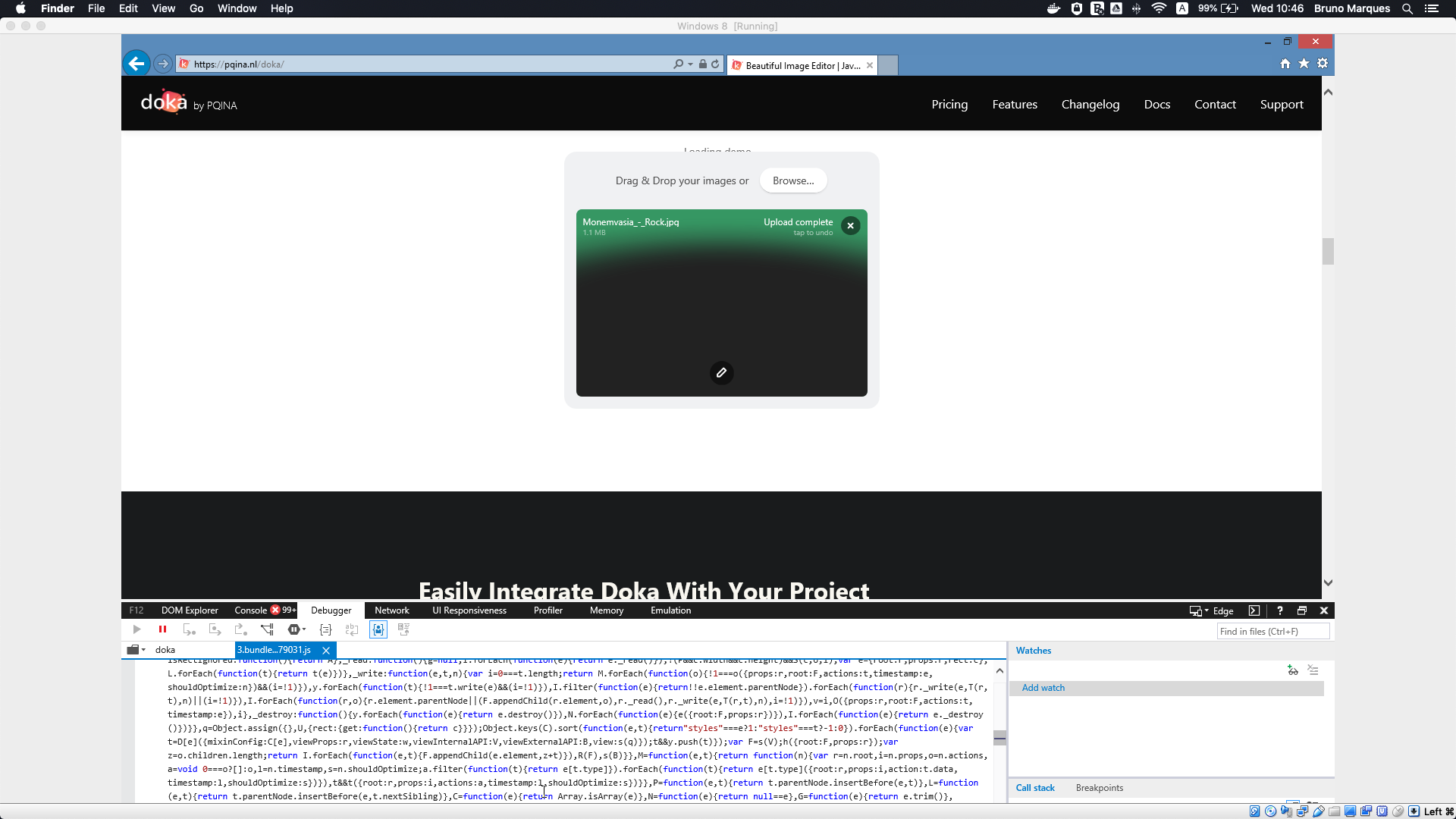
Task: Click the security lock icon
Action: [x=703, y=64]
